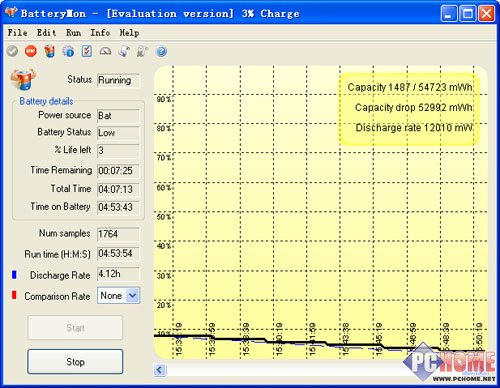Click the Battery details group label
This screenshot has width=500, height=388.
[46, 101]
